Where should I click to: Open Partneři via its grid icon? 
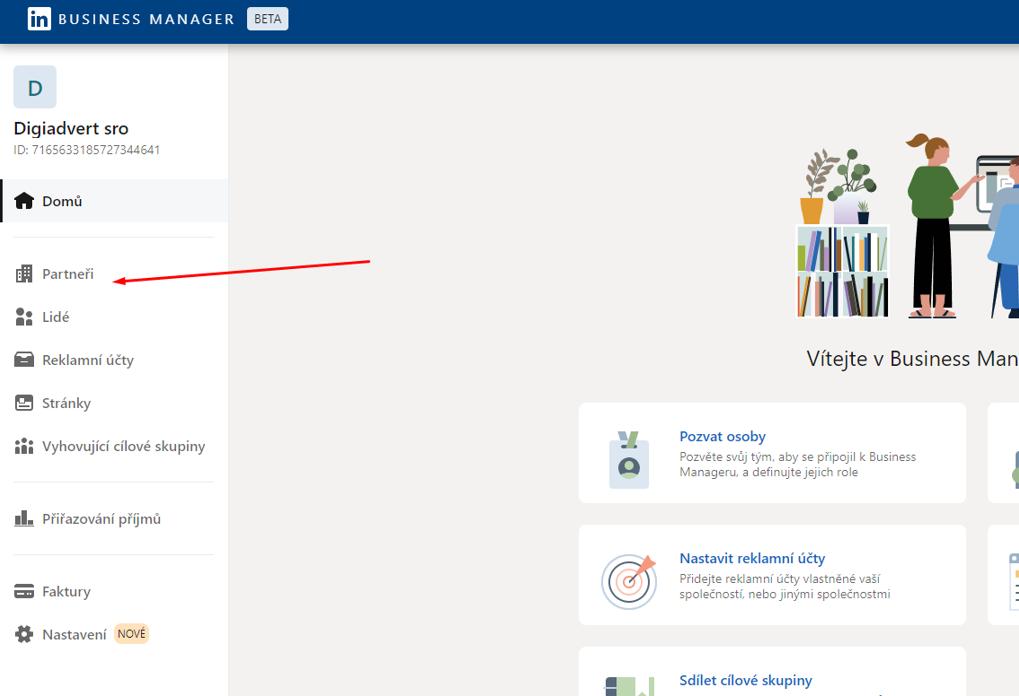22,273
